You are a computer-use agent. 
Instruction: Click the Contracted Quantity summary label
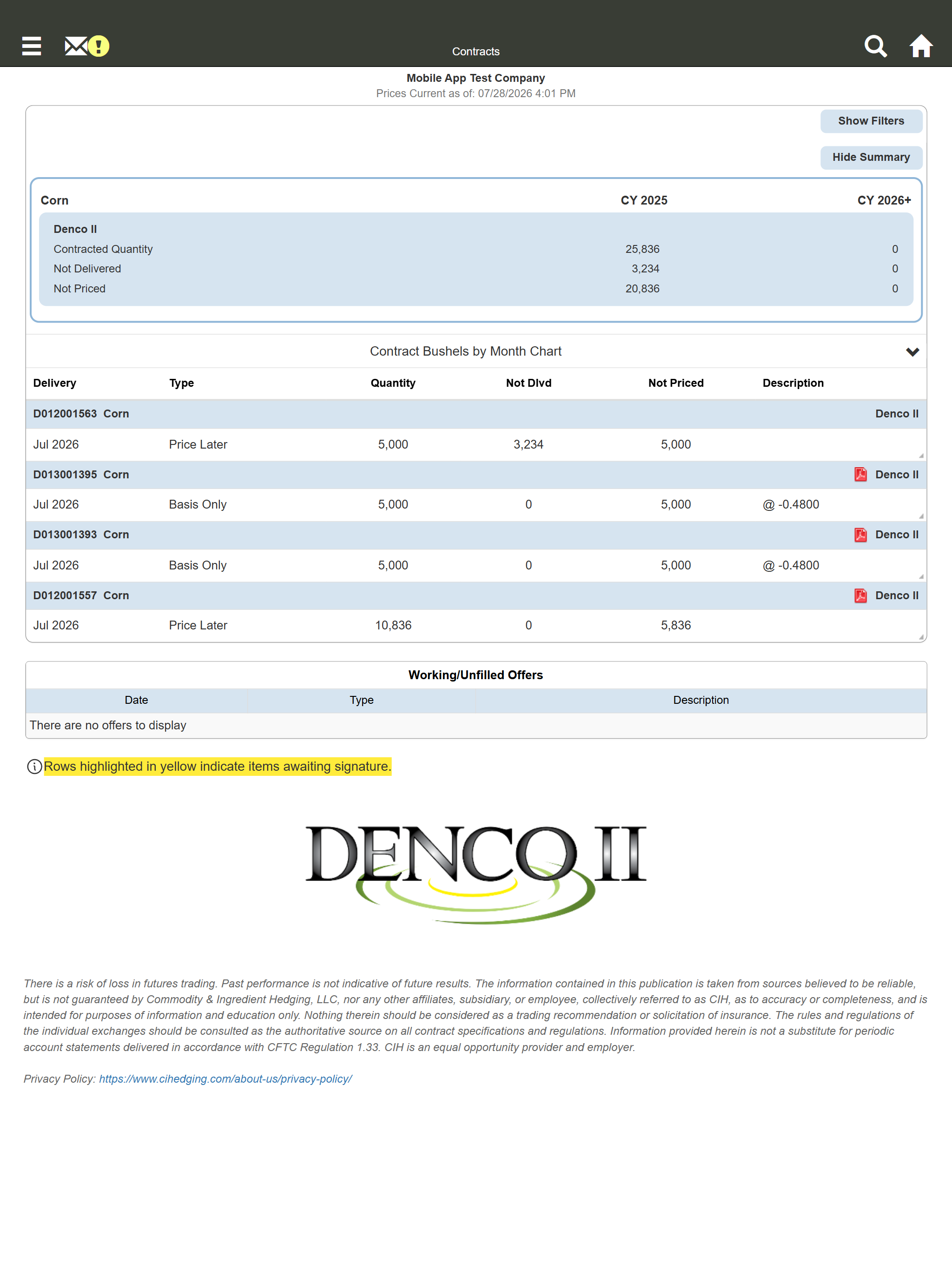103,249
